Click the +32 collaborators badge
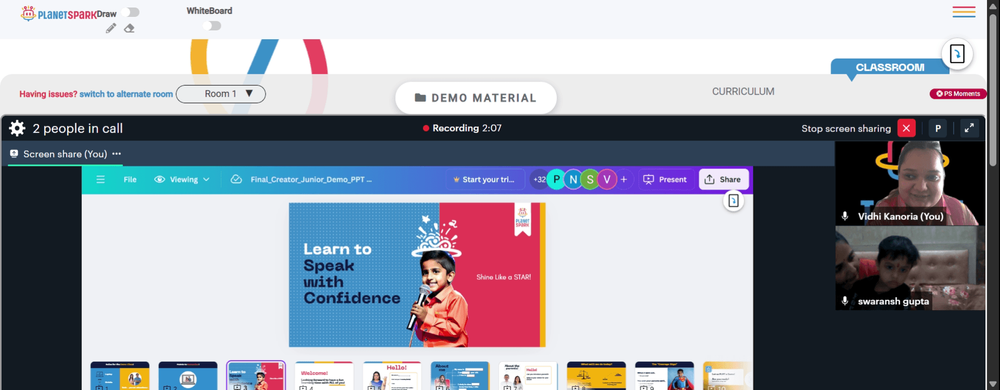 point(540,180)
